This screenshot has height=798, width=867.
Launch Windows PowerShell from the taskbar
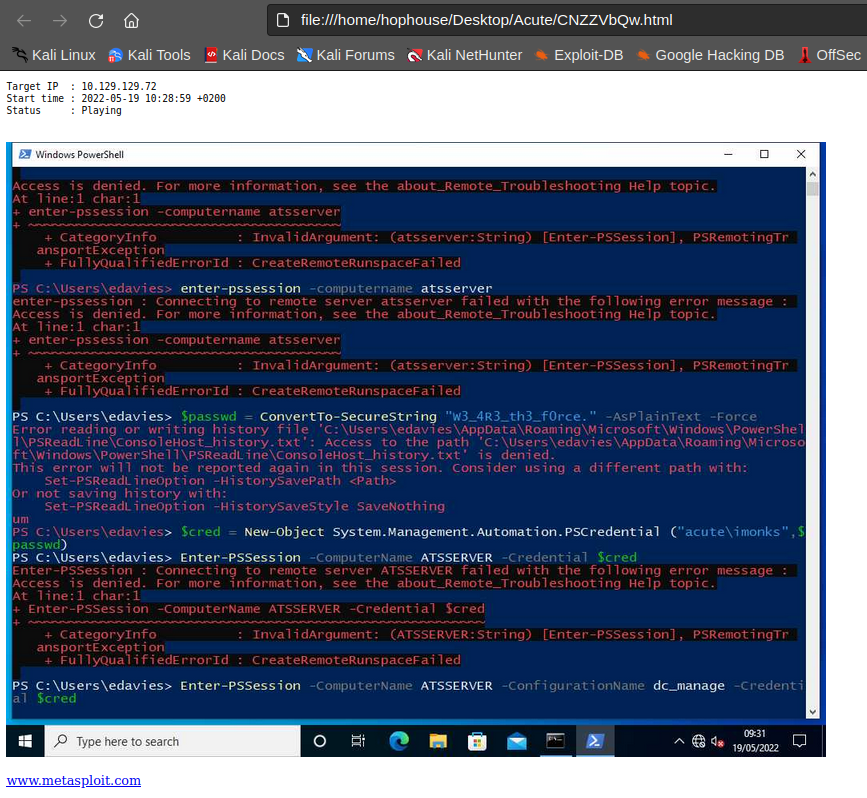(596, 740)
